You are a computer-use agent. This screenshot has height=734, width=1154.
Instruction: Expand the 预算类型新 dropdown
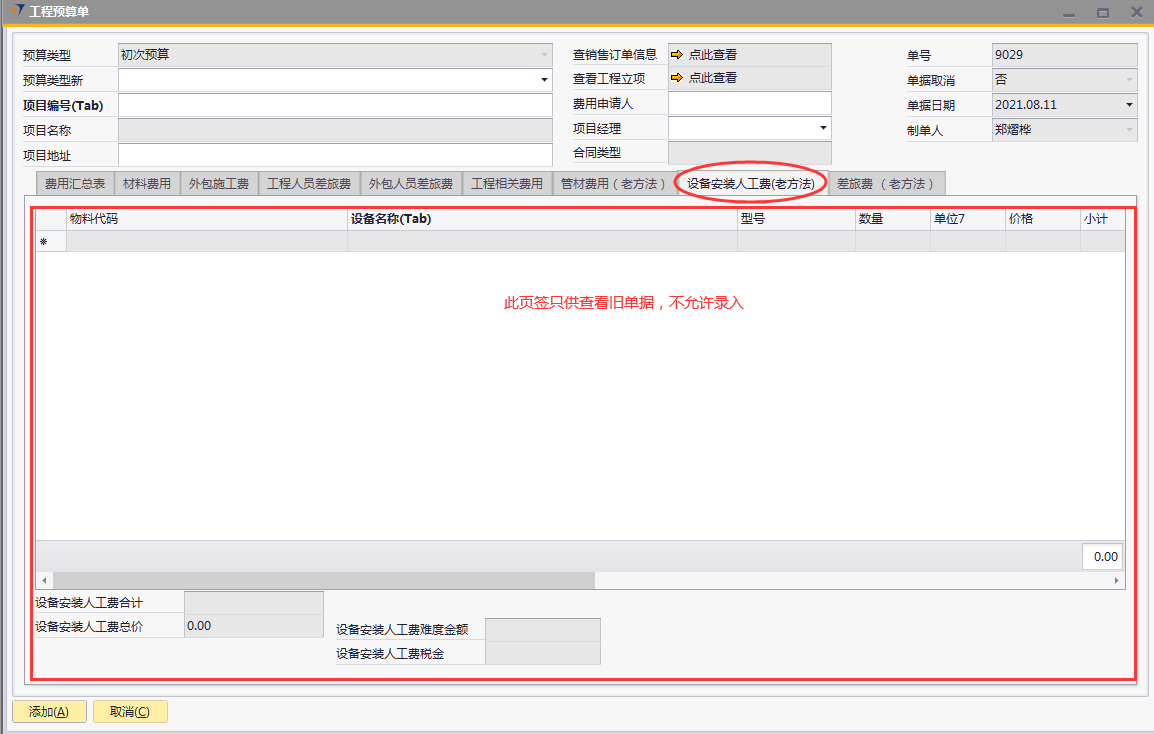pos(544,80)
